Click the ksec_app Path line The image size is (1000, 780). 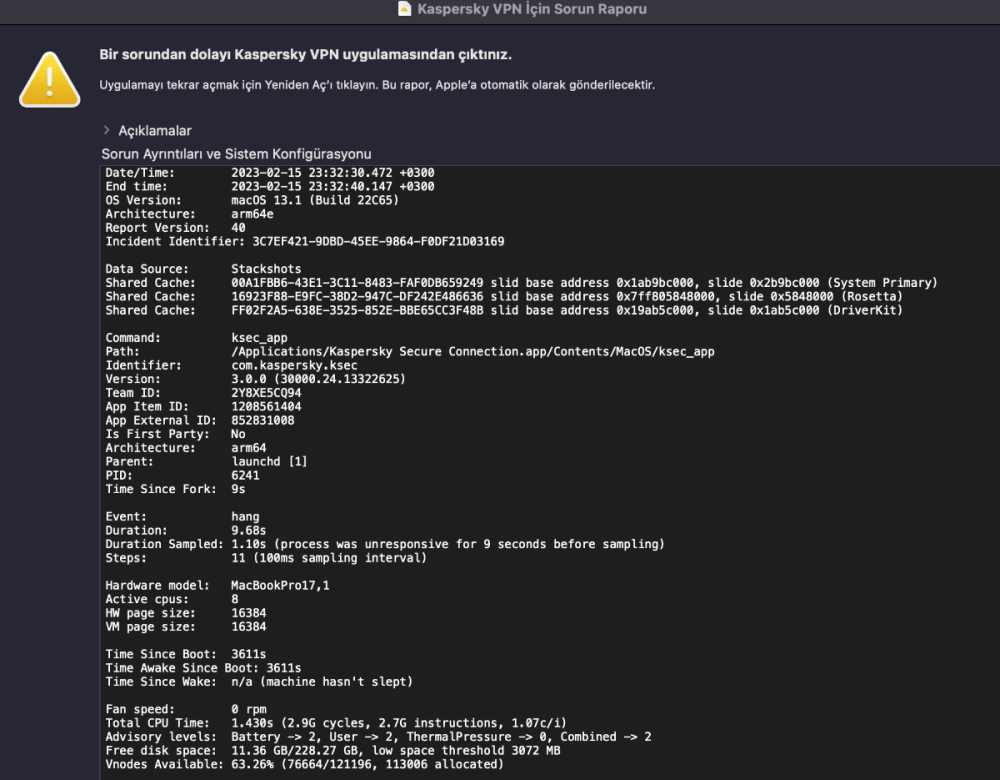point(410,352)
